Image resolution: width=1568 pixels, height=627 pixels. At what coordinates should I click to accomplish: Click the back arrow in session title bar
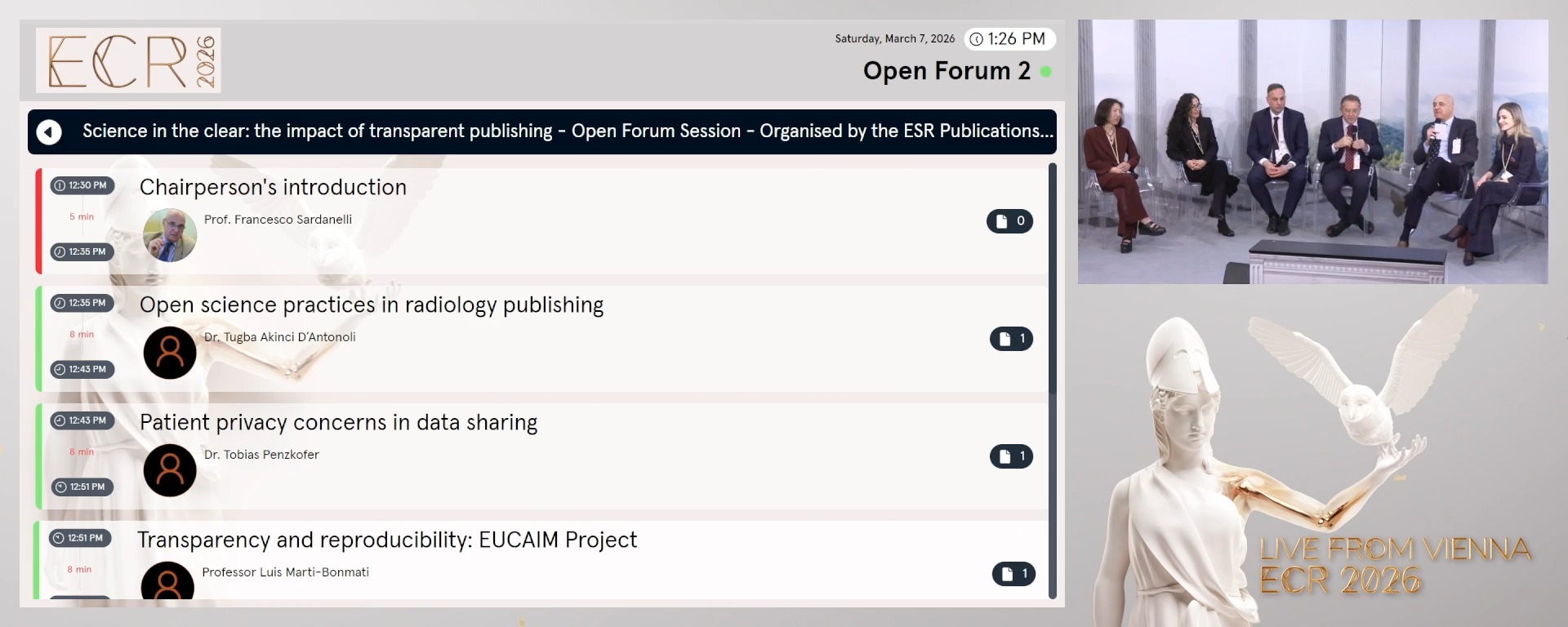pyautogui.click(x=49, y=131)
